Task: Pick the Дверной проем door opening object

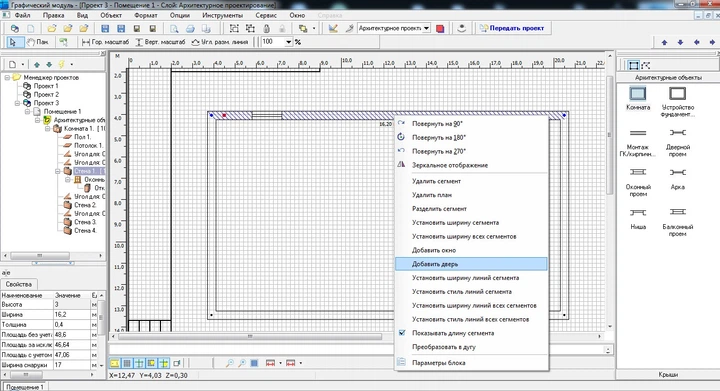Action: 677,142
